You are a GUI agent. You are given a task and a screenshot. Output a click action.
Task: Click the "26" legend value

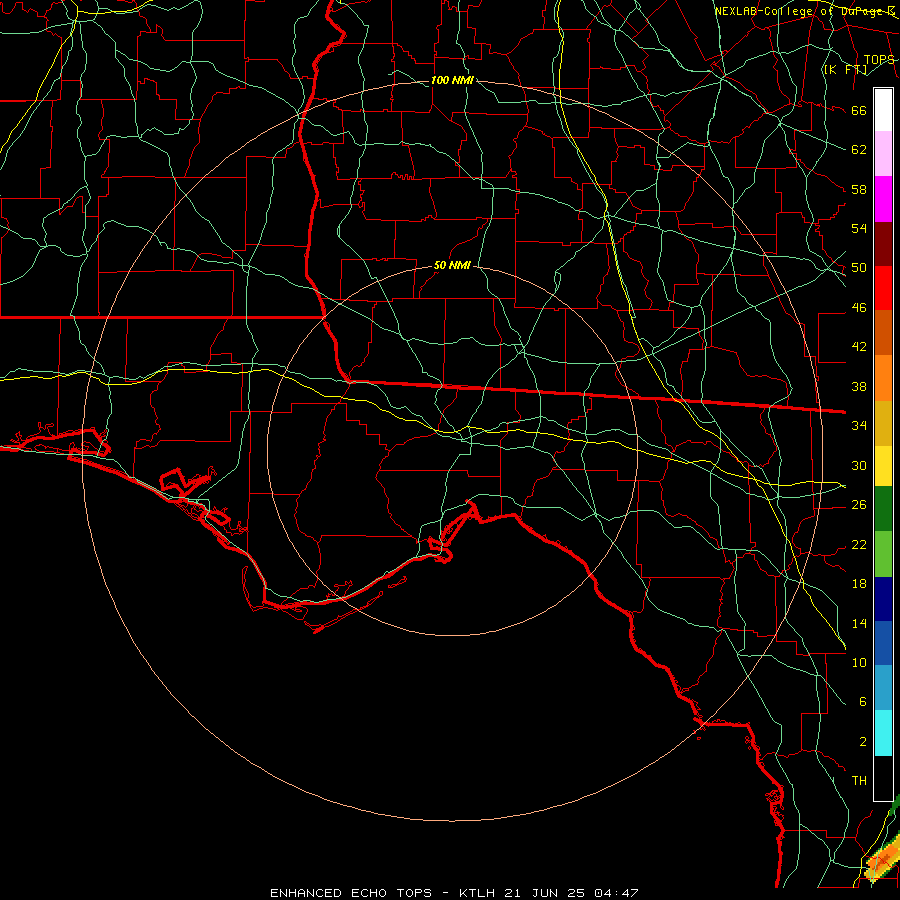859,504
